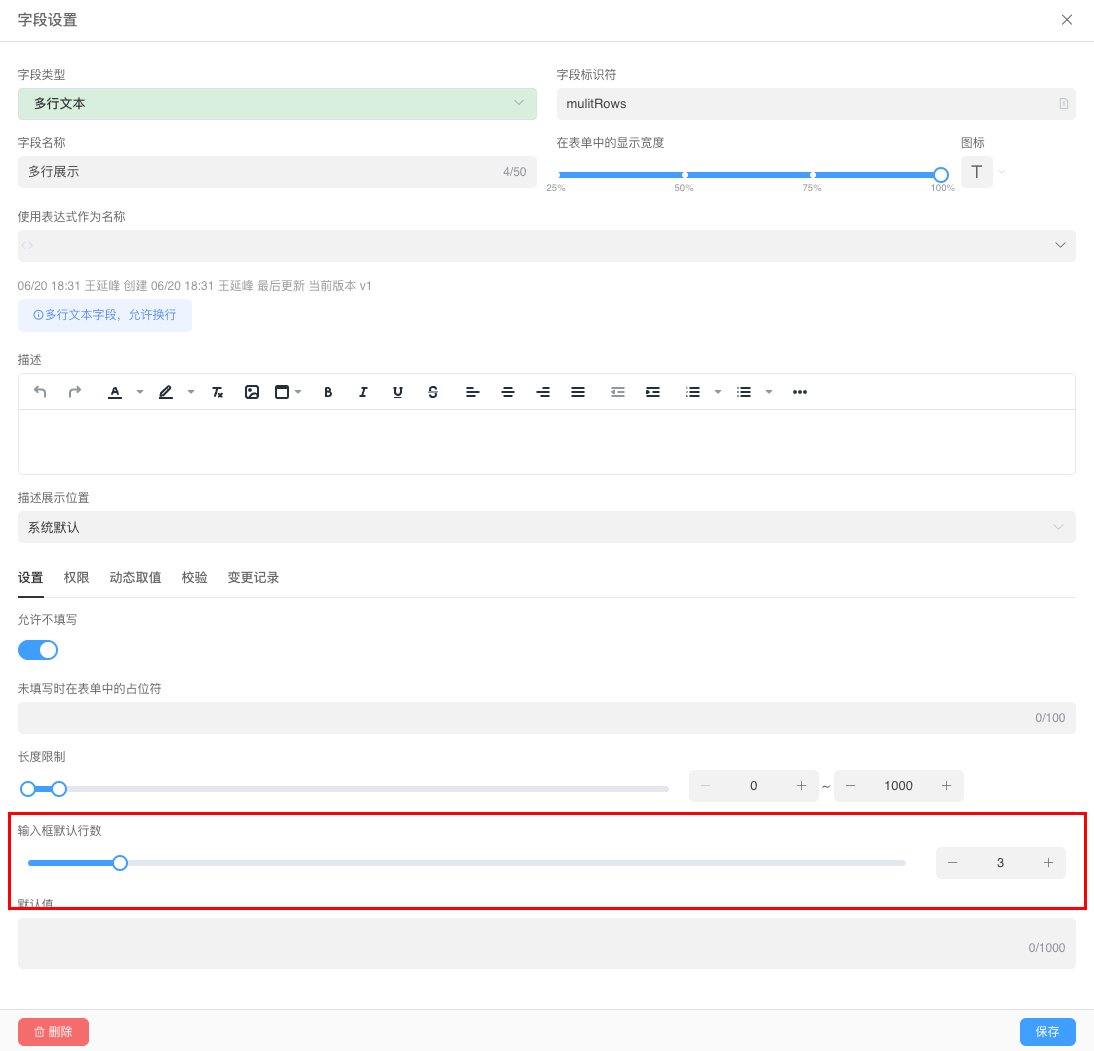The height and width of the screenshot is (1051, 1094).
Task: Click the 75% mark on display width slider
Action: pyautogui.click(x=812, y=175)
